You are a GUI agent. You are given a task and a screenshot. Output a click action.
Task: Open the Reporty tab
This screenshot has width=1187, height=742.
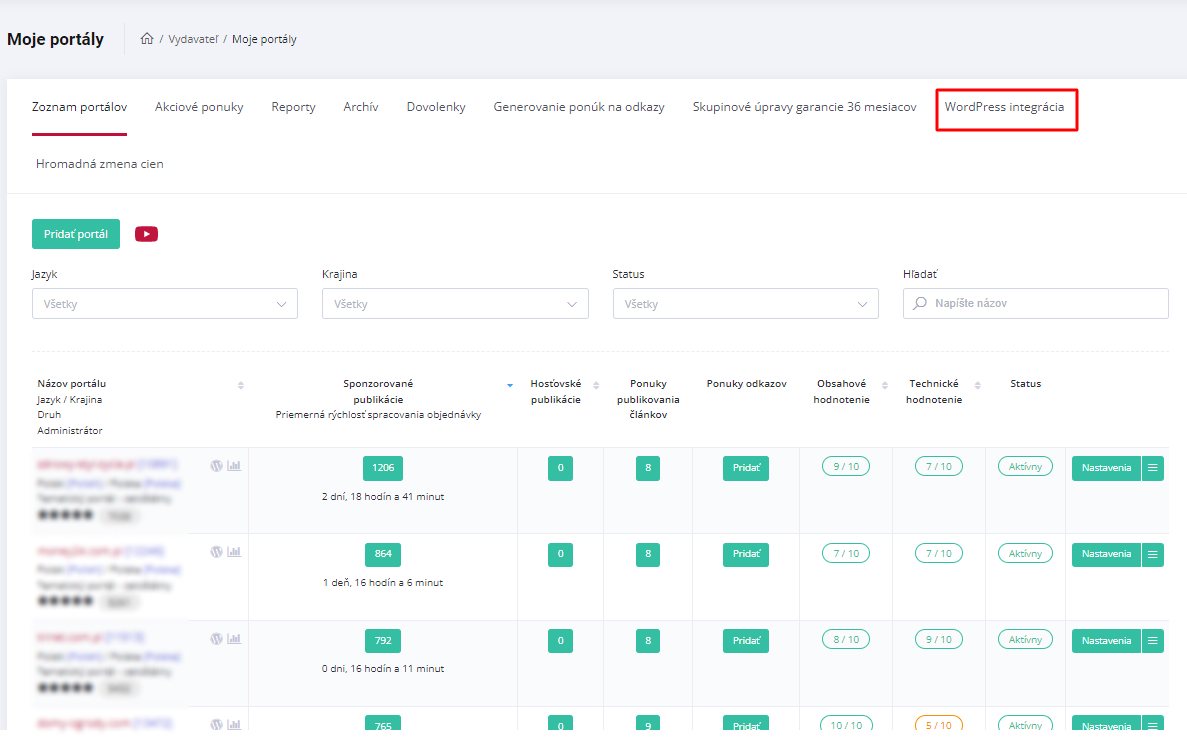click(x=294, y=108)
